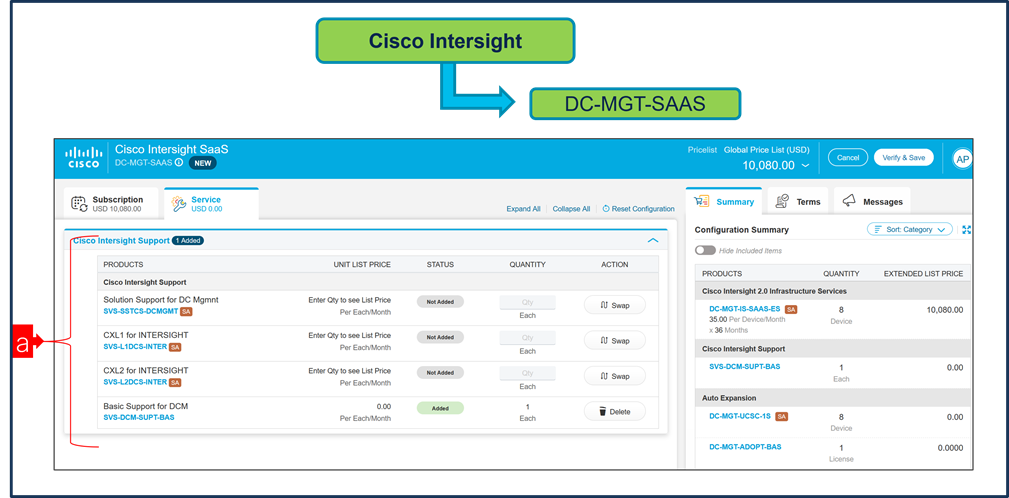Open DC-MGT-UCSC-1S link in summary

(740, 416)
